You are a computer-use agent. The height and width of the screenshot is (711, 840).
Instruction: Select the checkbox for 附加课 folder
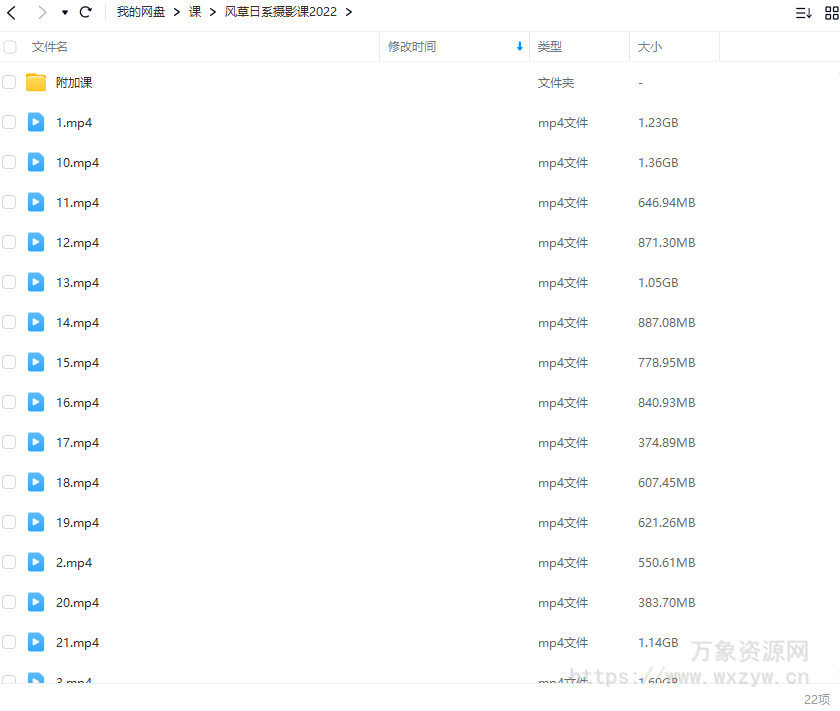tap(10, 82)
